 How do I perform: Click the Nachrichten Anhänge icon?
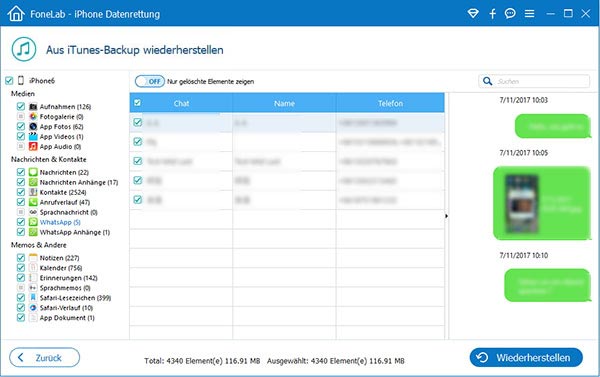coord(33,182)
